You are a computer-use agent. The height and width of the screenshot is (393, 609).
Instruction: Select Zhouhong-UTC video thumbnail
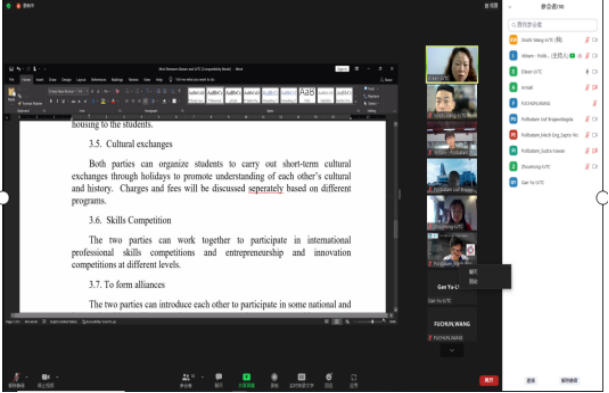[452, 213]
